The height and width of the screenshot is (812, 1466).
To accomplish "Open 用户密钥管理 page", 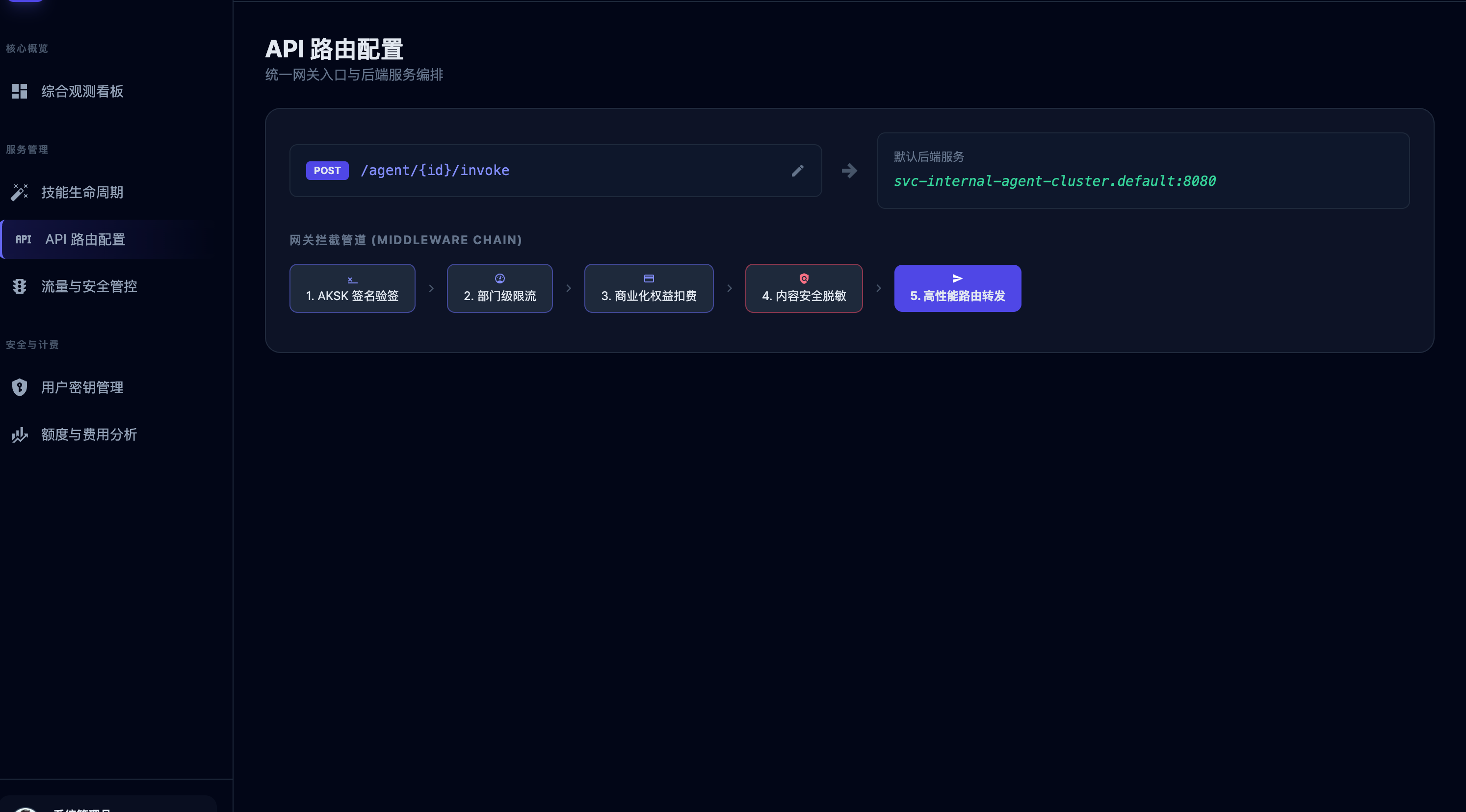I will pos(82,387).
